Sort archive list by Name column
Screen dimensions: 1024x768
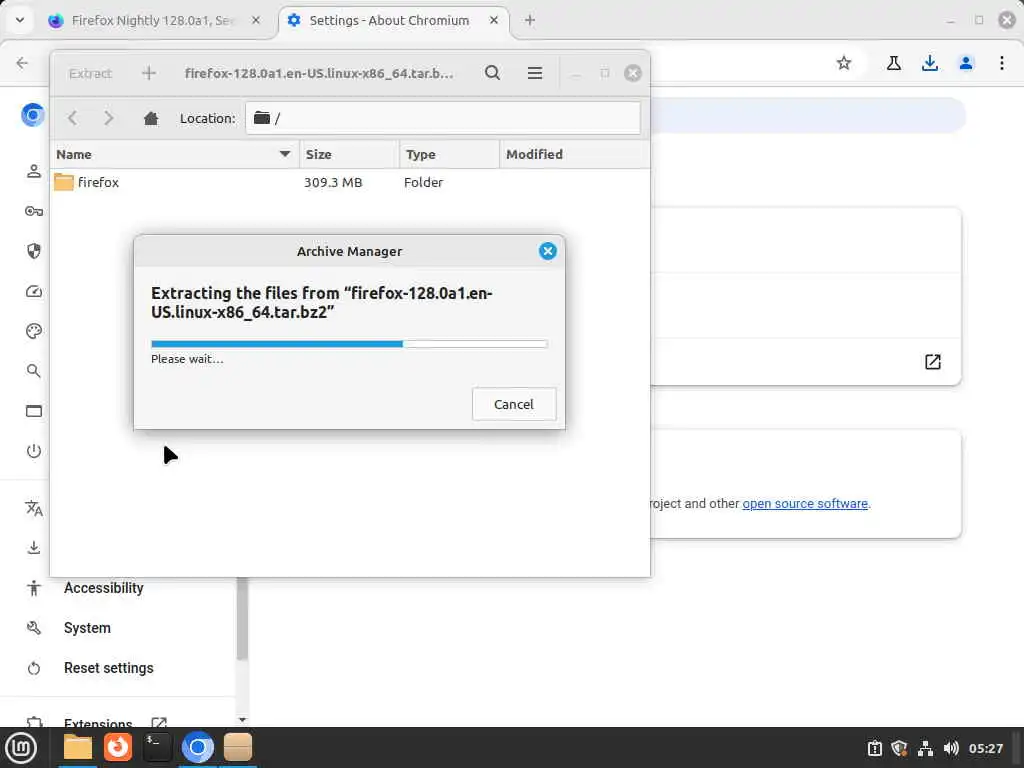pos(175,154)
